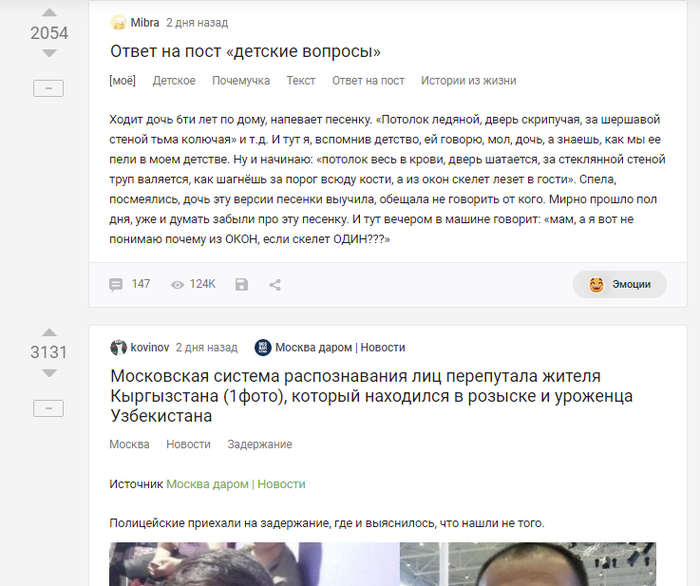The width and height of the screenshot is (700, 586).
Task: Collapse the kovinov post with minus button
Action: click(x=49, y=408)
